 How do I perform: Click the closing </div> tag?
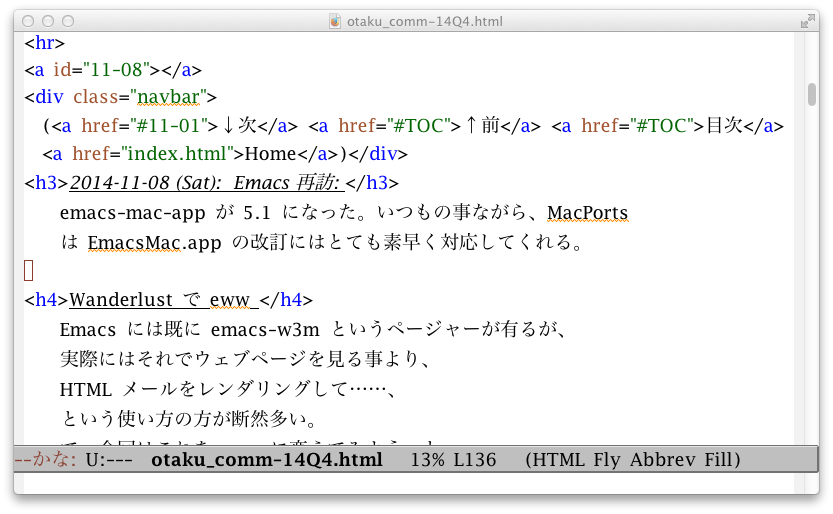tap(378, 154)
